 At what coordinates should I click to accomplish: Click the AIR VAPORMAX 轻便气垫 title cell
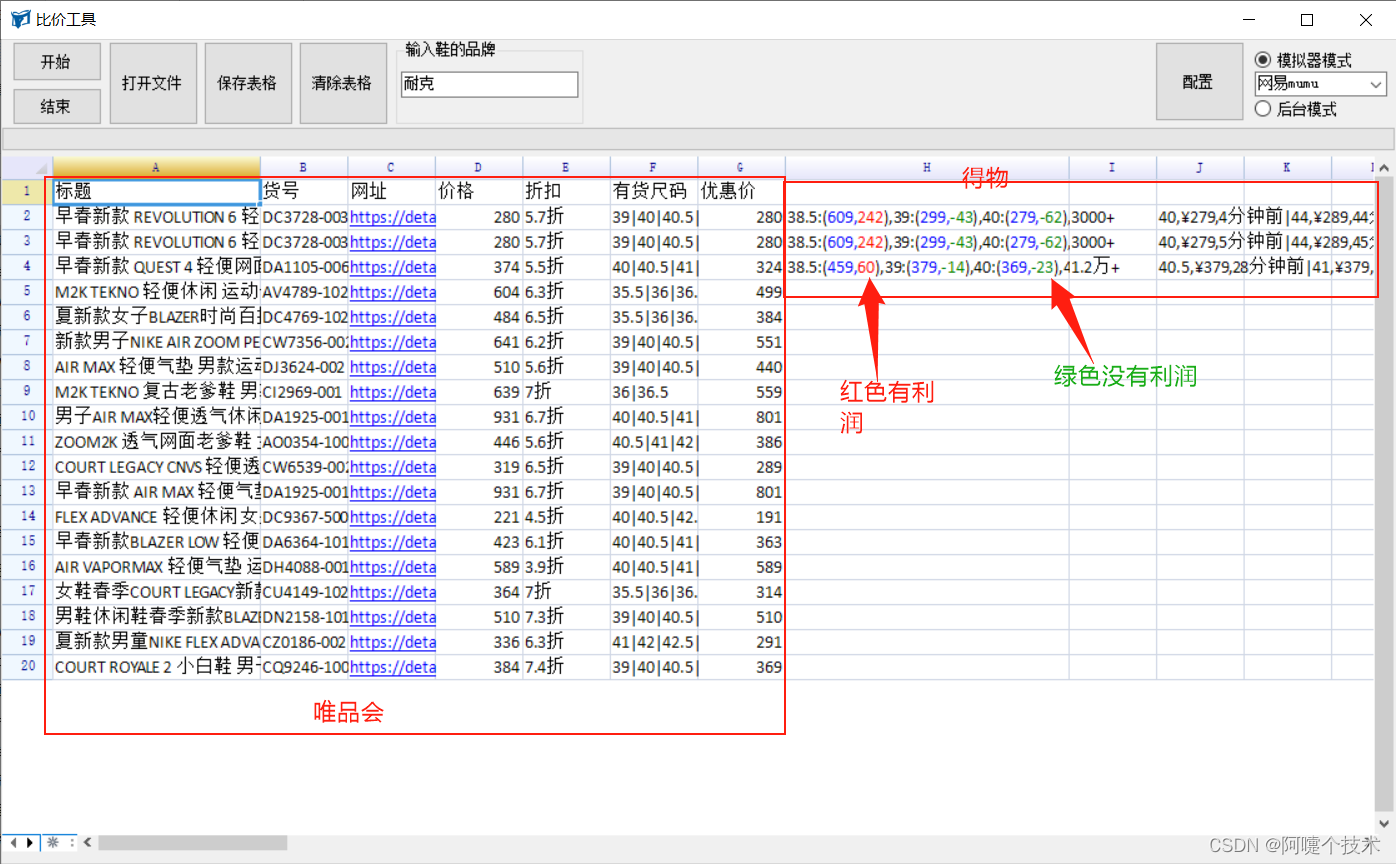[x=157, y=567]
